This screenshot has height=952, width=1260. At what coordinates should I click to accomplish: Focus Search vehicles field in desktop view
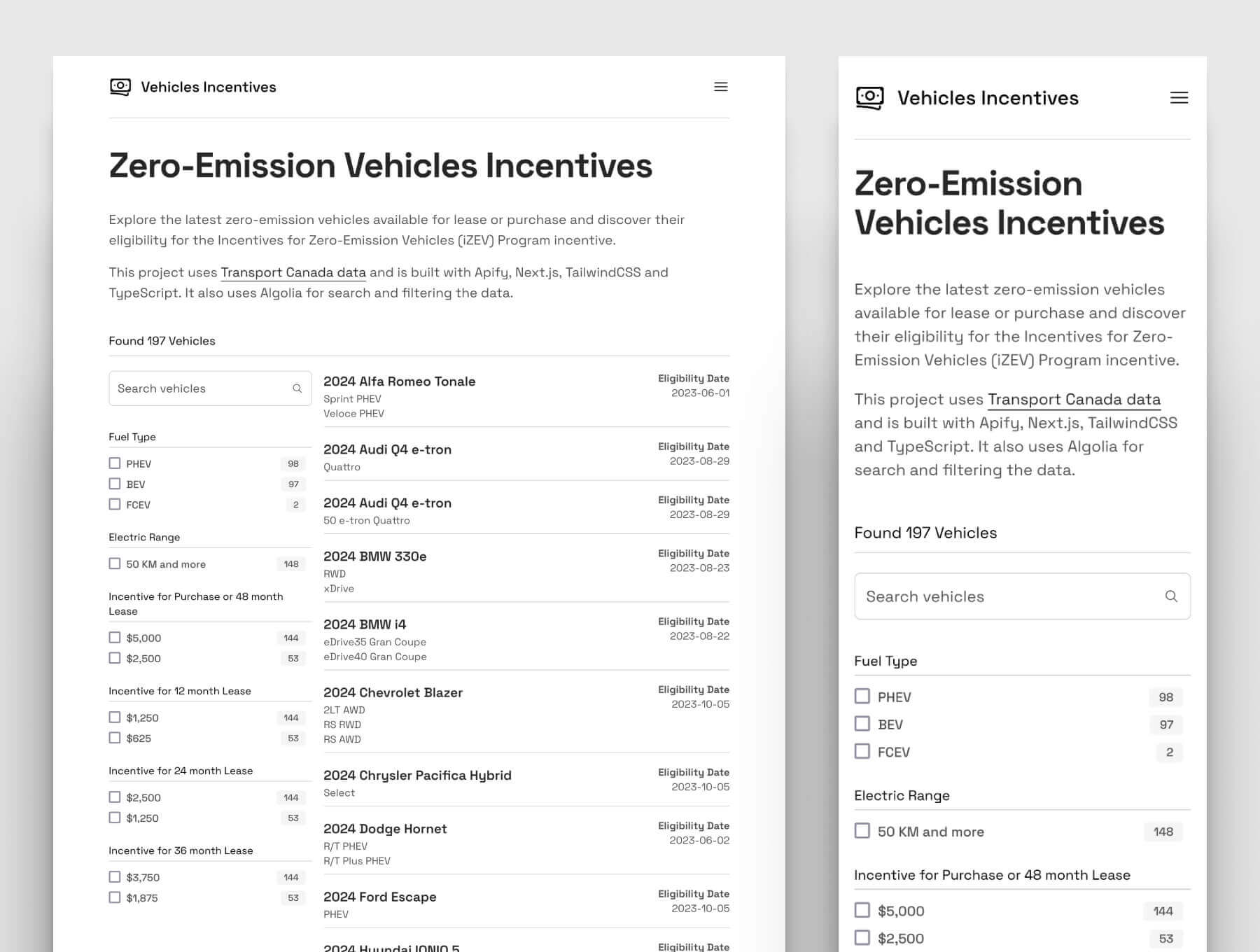point(210,388)
